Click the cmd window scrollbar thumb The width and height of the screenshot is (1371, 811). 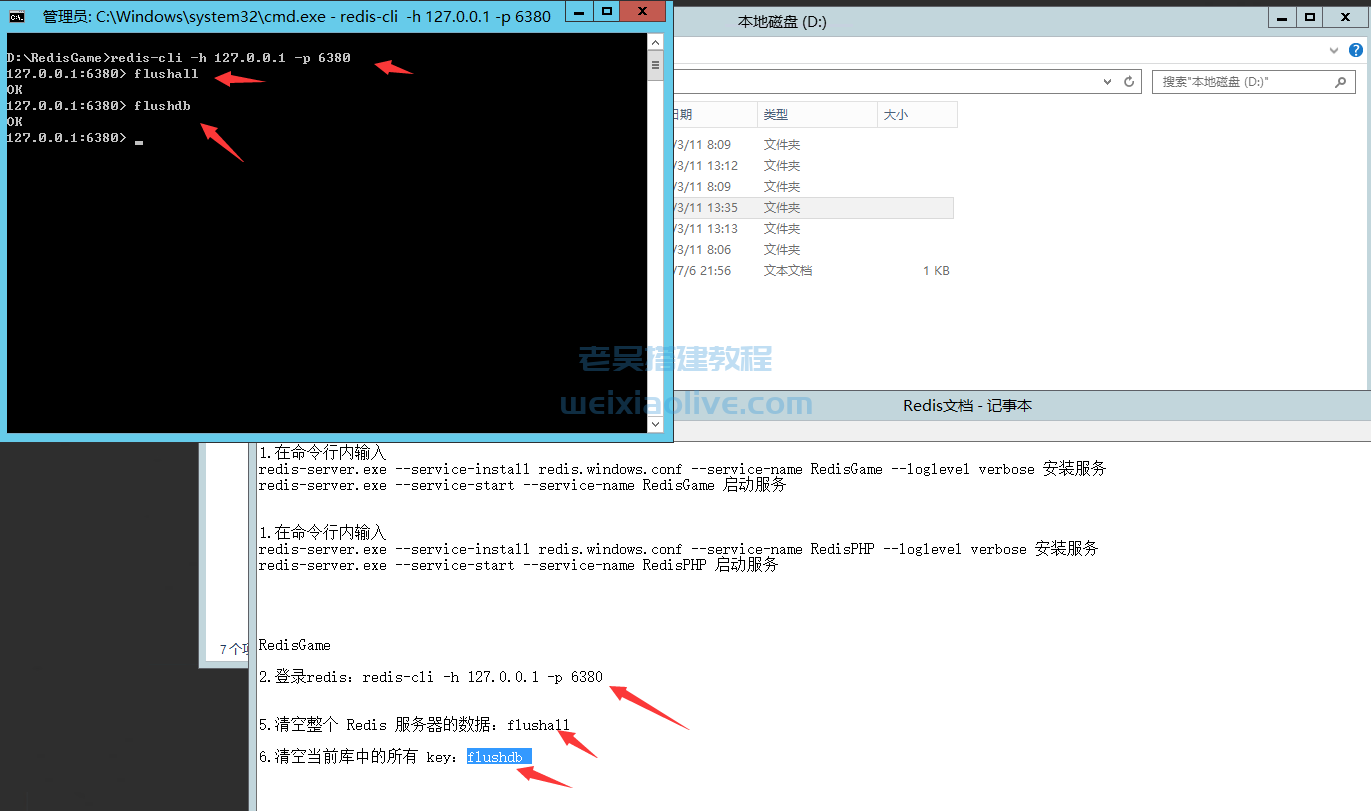655,65
